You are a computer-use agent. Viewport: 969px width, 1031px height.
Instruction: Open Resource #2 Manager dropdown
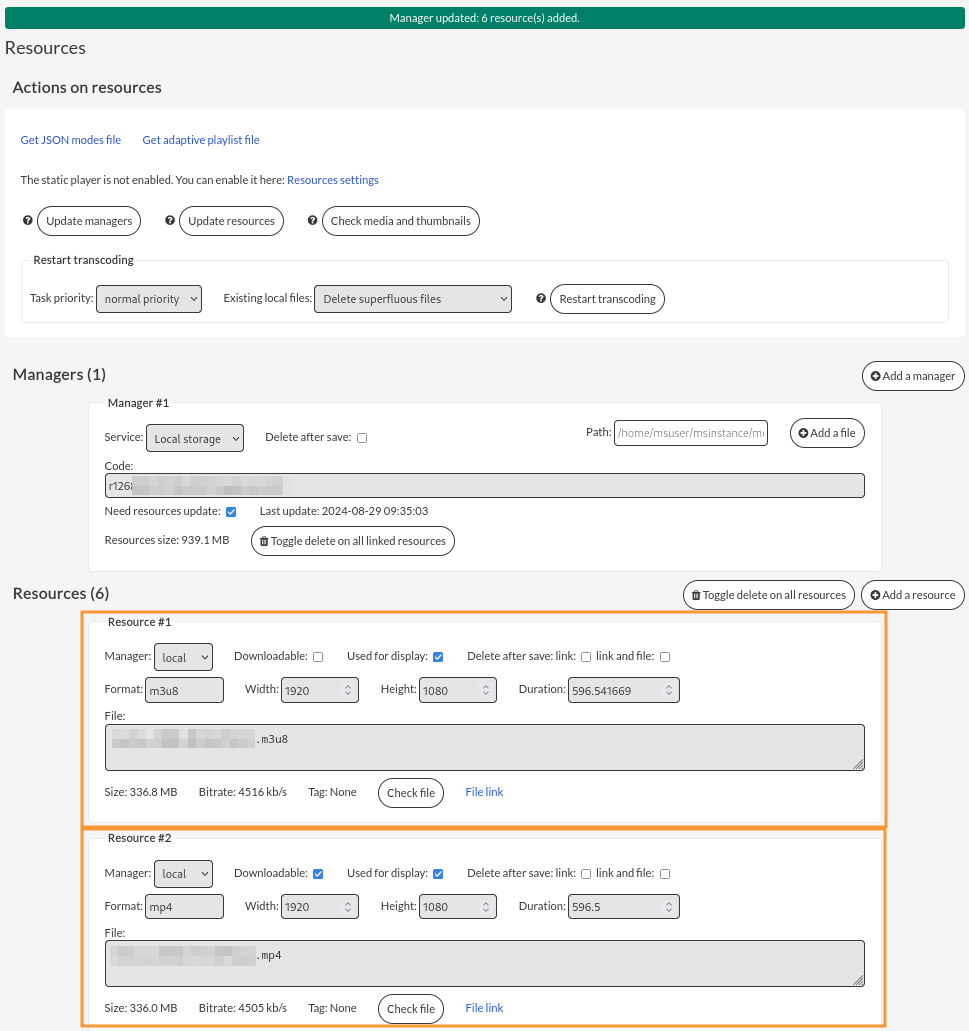pyautogui.click(x=183, y=874)
